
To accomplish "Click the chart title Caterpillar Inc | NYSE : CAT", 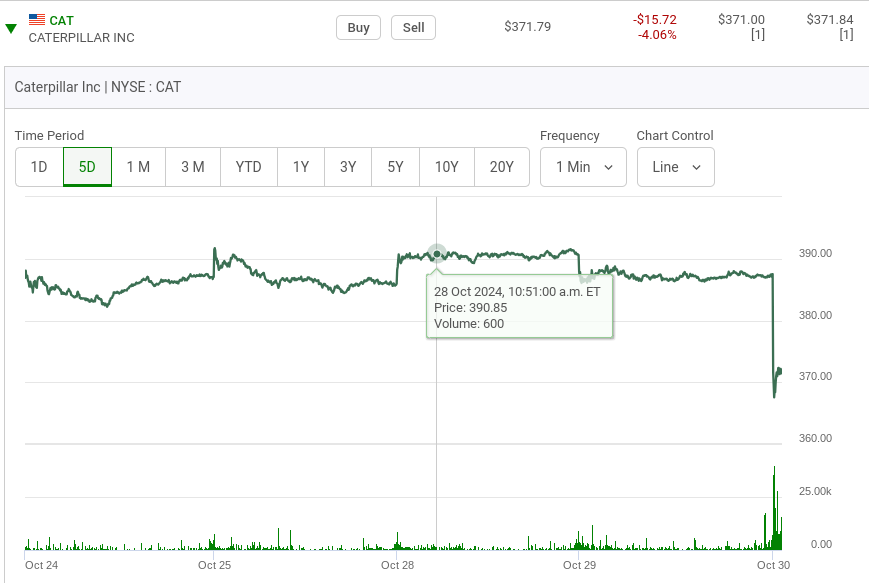I will [x=98, y=87].
